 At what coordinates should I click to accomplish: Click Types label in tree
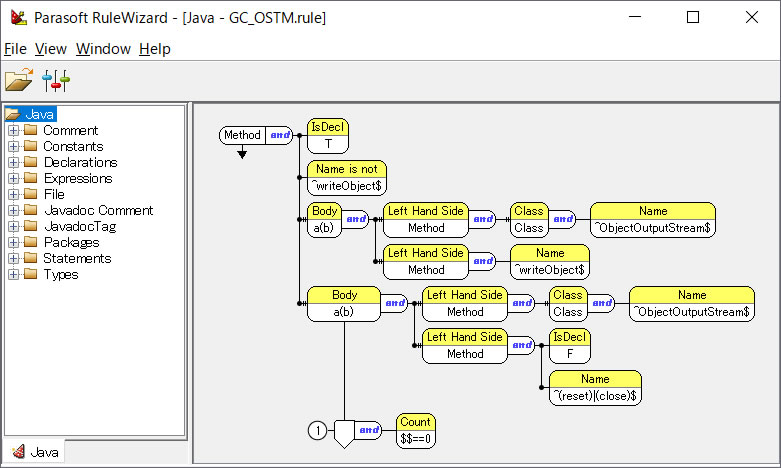click(61, 274)
